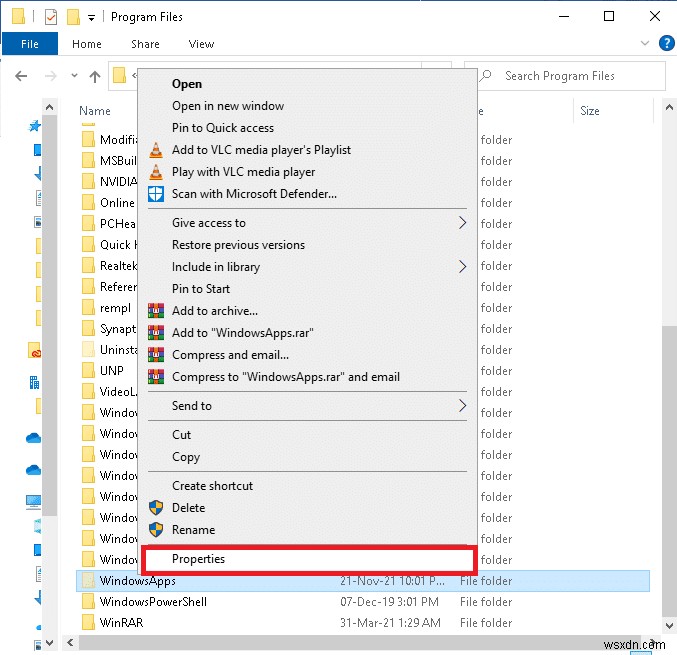The image size is (677, 655).
Task: Click the WindowsPowerShell folder icon
Action: [x=89, y=602]
